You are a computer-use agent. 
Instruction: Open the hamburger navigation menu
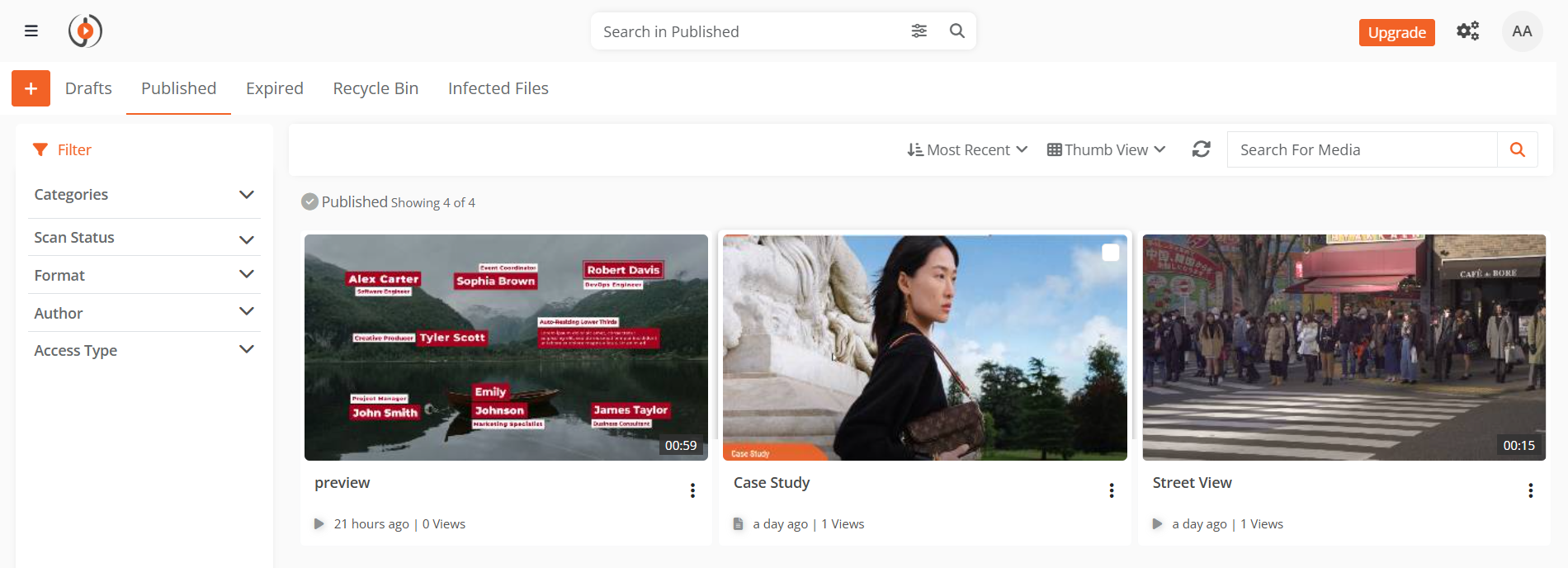point(31,31)
